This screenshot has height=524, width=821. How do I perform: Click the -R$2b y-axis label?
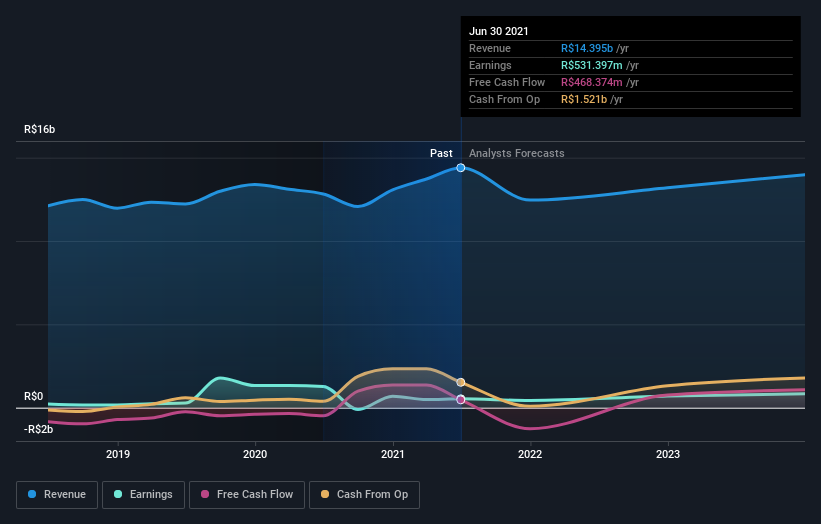38,429
